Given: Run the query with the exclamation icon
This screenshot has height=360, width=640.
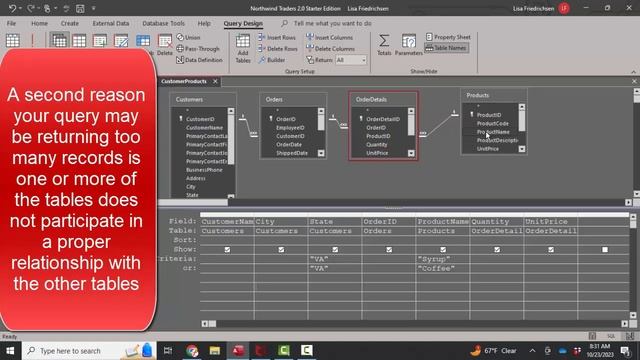Looking at the screenshot, I should pyautogui.click(x=32, y=40).
